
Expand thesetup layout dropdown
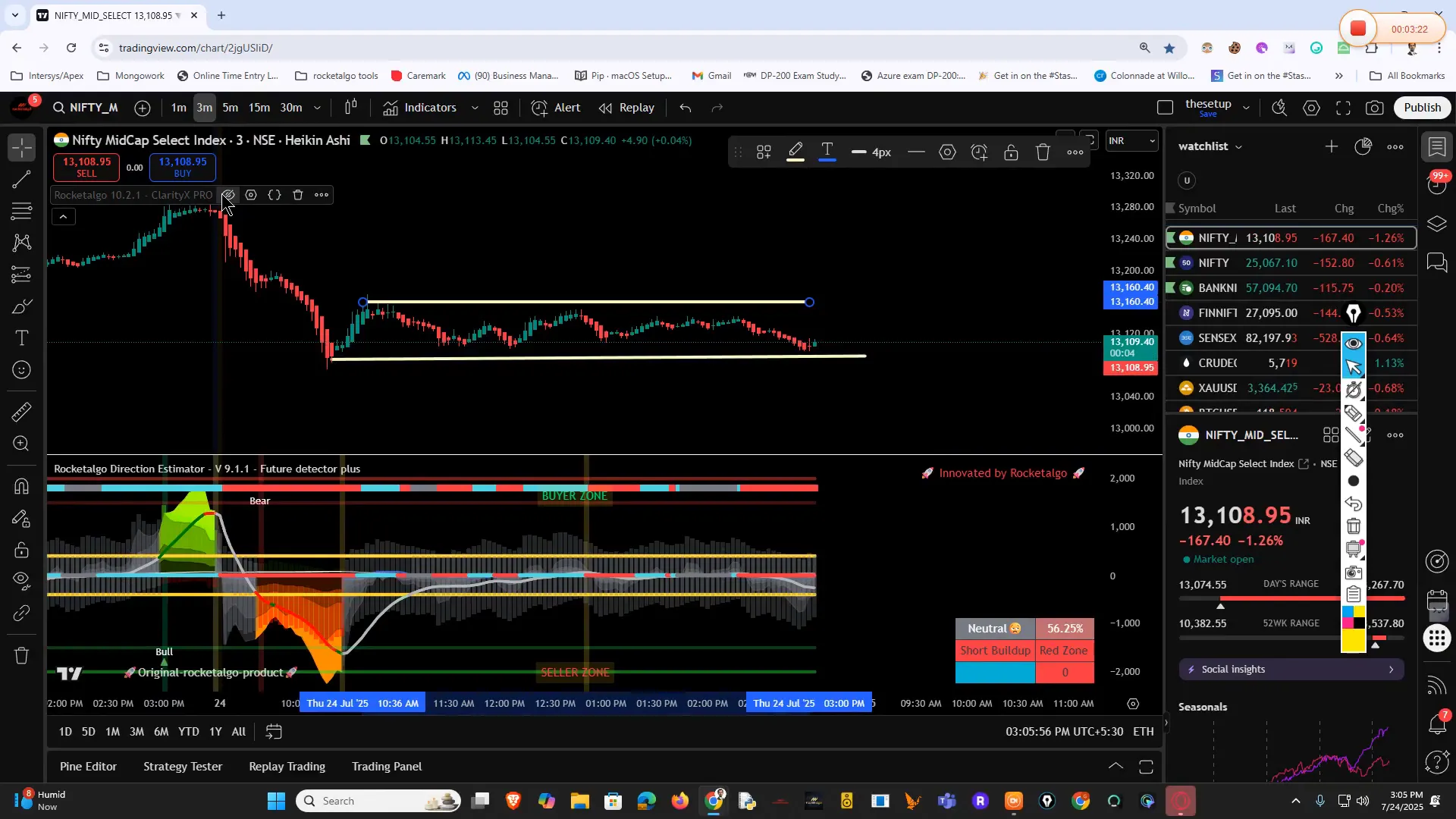1246,108
